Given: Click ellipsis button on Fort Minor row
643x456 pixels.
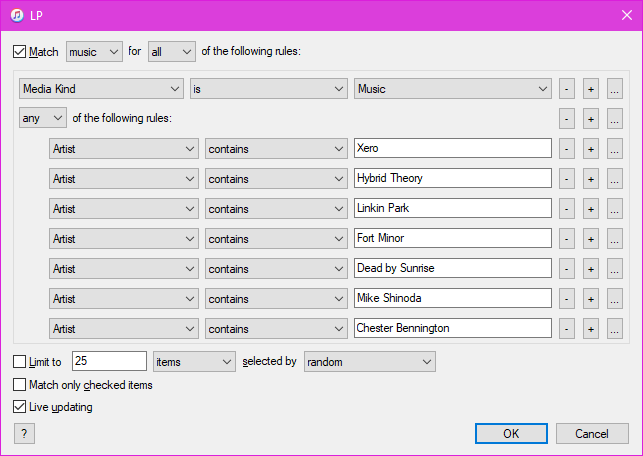Looking at the screenshot, I should coord(615,238).
